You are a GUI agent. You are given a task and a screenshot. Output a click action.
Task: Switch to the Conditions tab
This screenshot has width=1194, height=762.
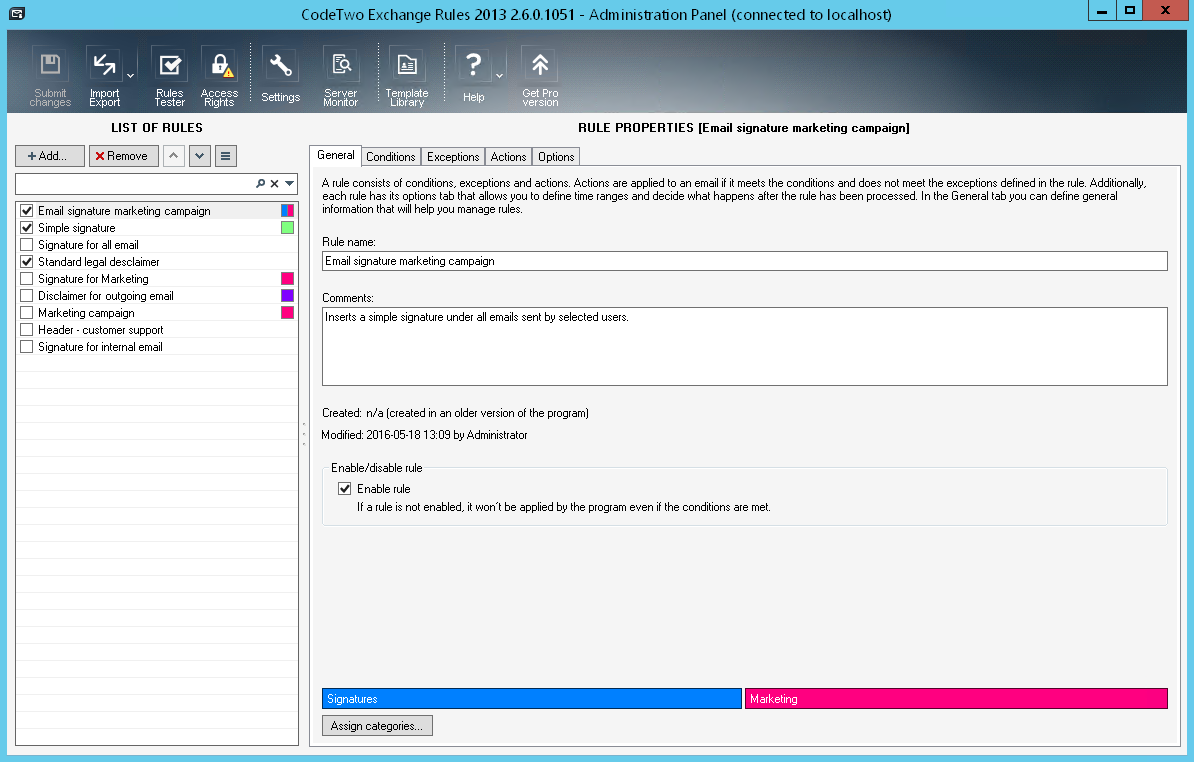(x=391, y=157)
